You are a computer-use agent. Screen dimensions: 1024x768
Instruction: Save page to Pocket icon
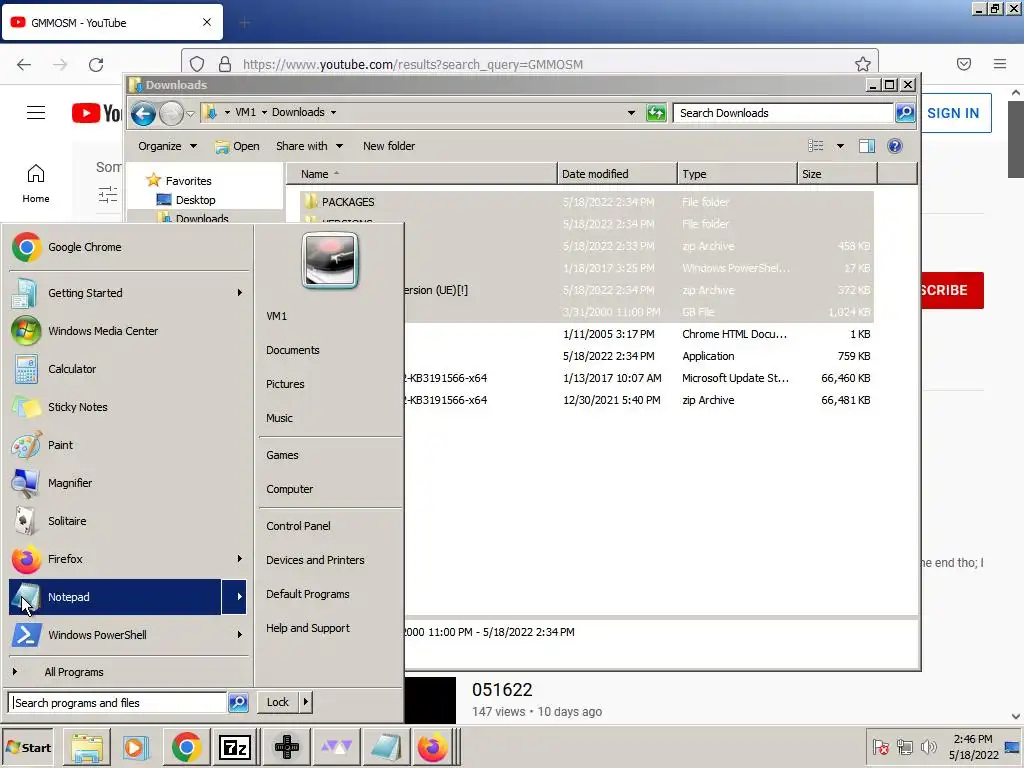964,64
